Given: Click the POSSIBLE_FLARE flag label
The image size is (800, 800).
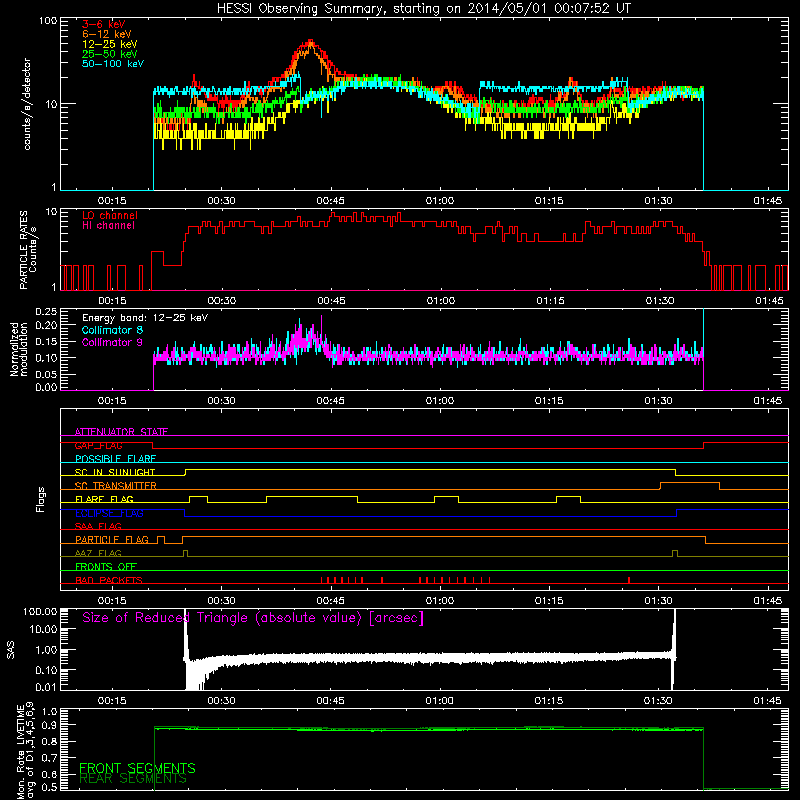Looking at the screenshot, I should pyautogui.click(x=115, y=459).
